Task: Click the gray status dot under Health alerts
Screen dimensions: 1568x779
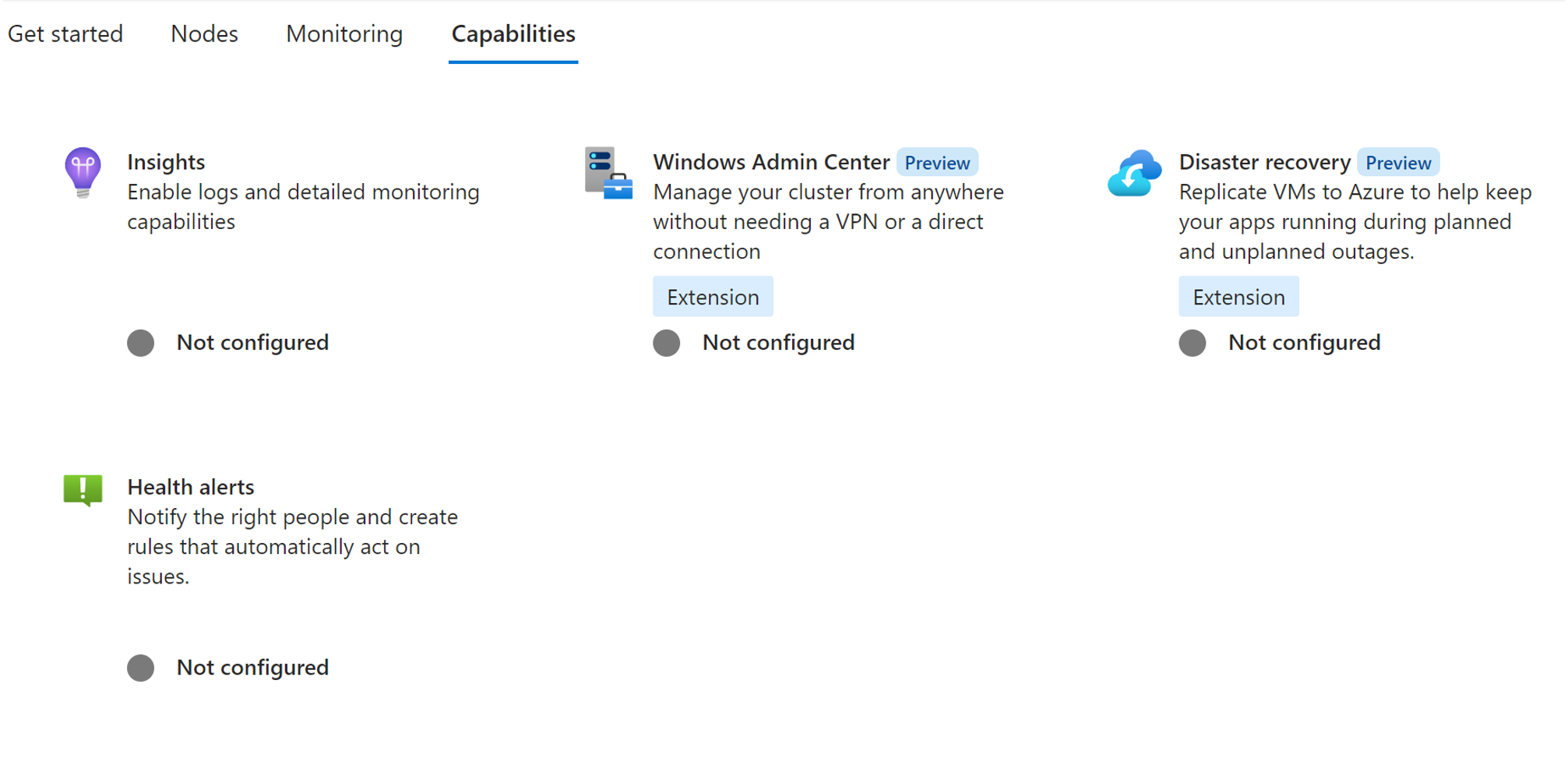Action: point(141,668)
